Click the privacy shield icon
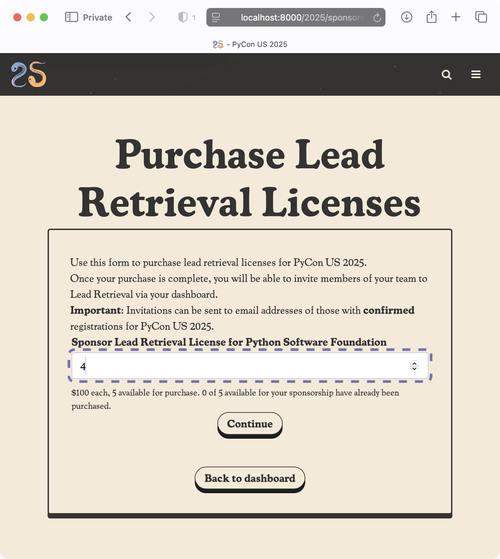500x559 pixels. point(183,17)
